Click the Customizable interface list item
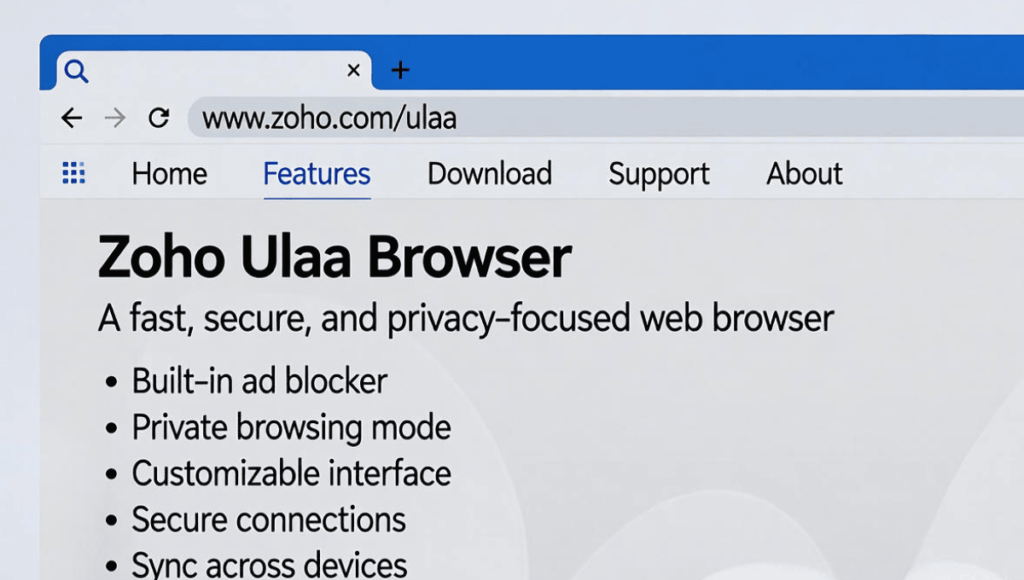This screenshot has width=1024, height=580. [291, 474]
